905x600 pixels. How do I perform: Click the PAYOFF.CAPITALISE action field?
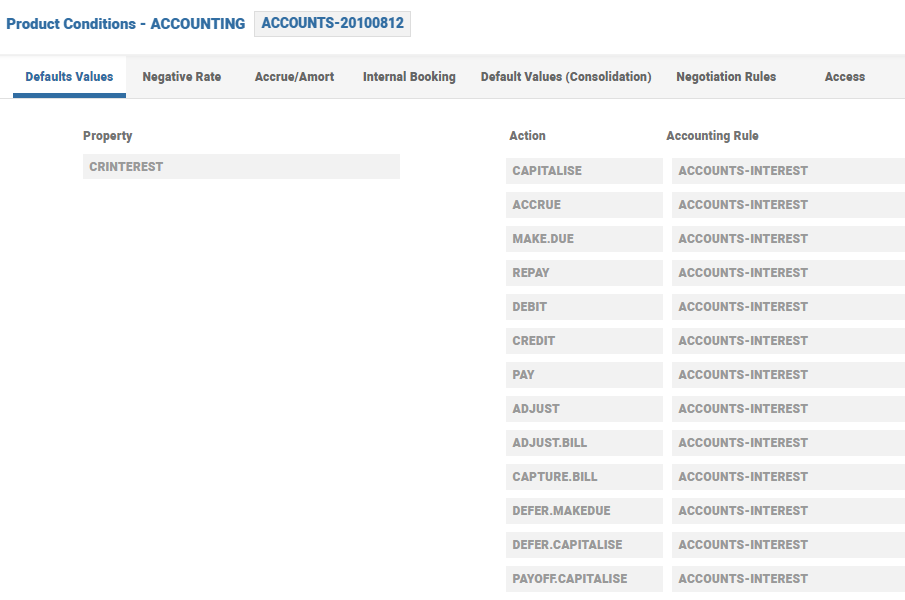[584, 579]
